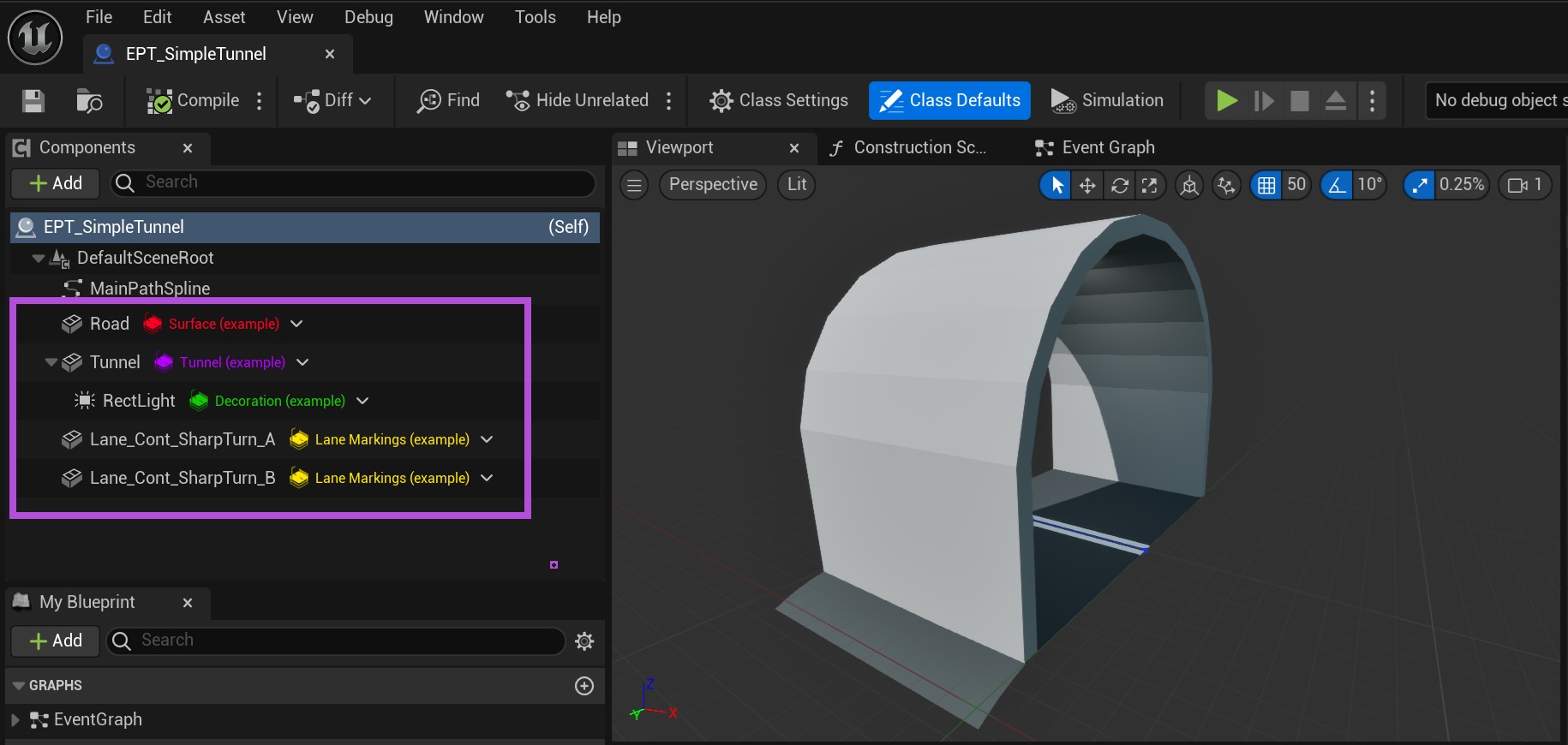Select the Lane_Cont_SharpTurn_B component
The height and width of the screenshot is (745, 1568).
point(183,478)
